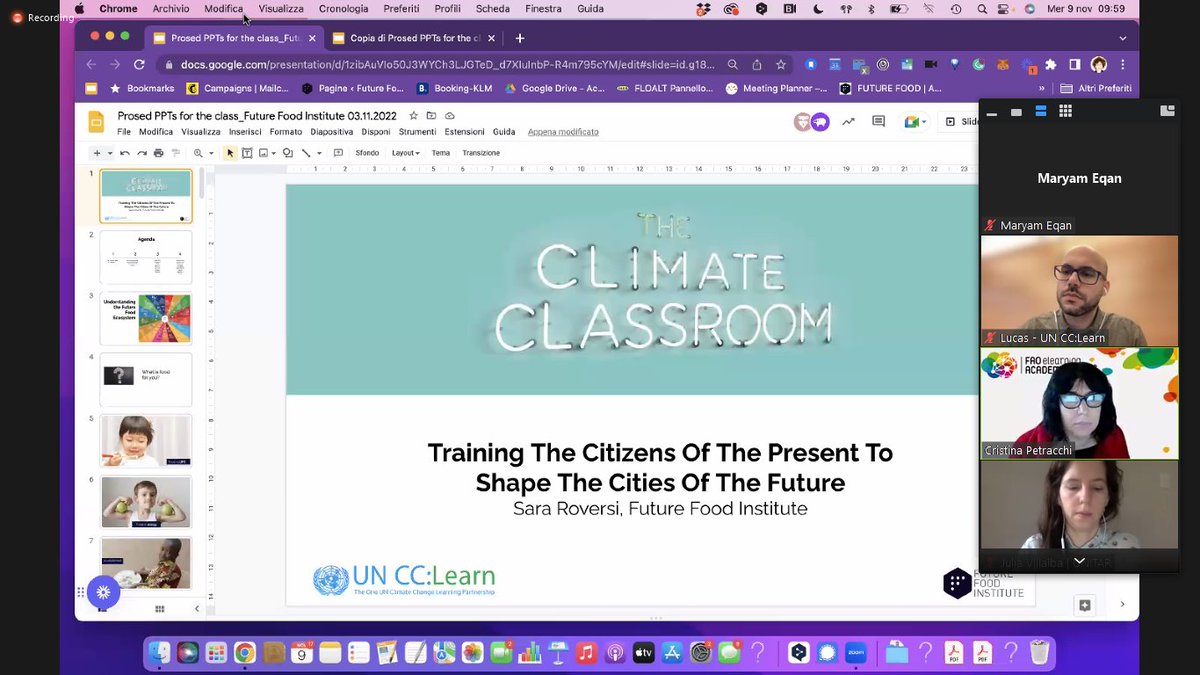Open the shape insertion tool
Screen dimensions: 1200x675
click(x=288, y=152)
